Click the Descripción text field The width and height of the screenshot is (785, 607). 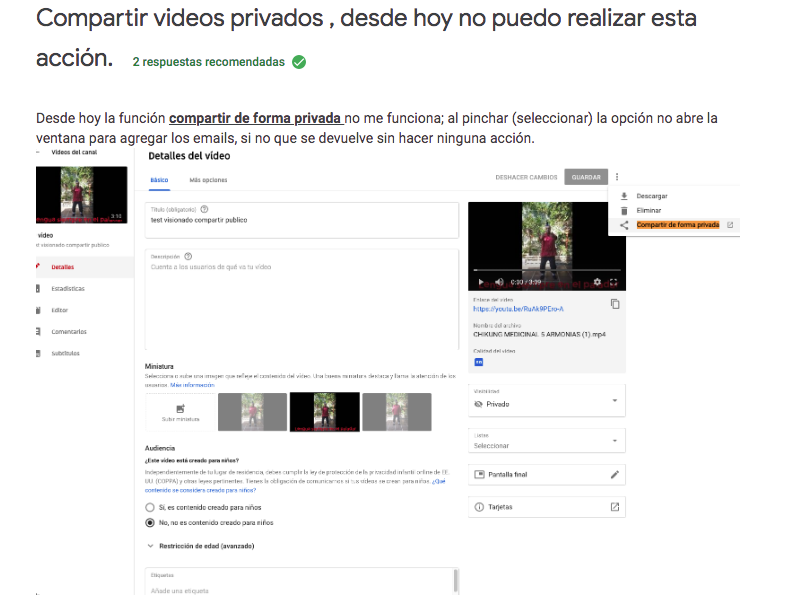(302, 298)
